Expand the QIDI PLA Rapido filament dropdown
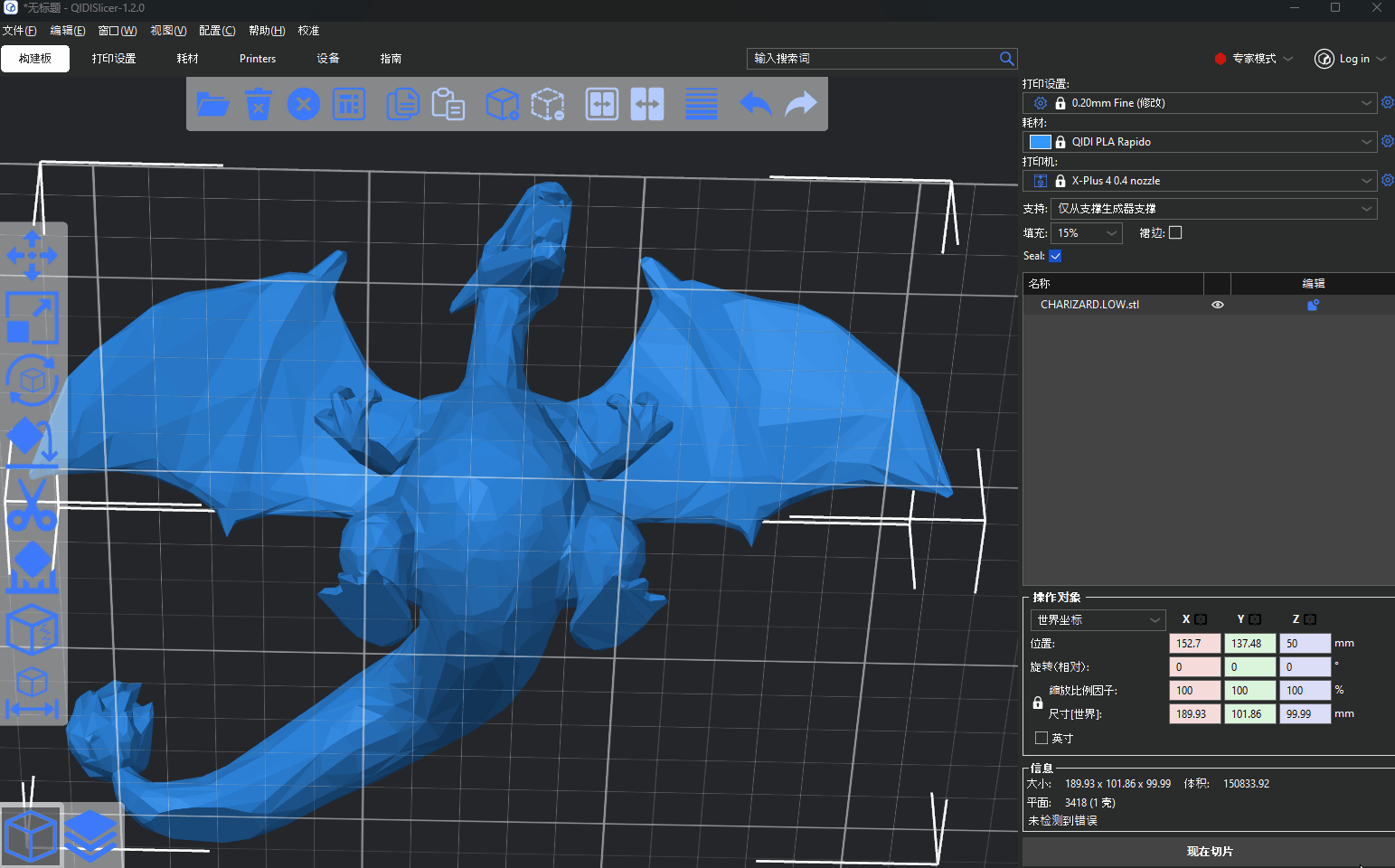Image resolution: width=1395 pixels, height=868 pixels. pyautogui.click(x=1366, y=142)
